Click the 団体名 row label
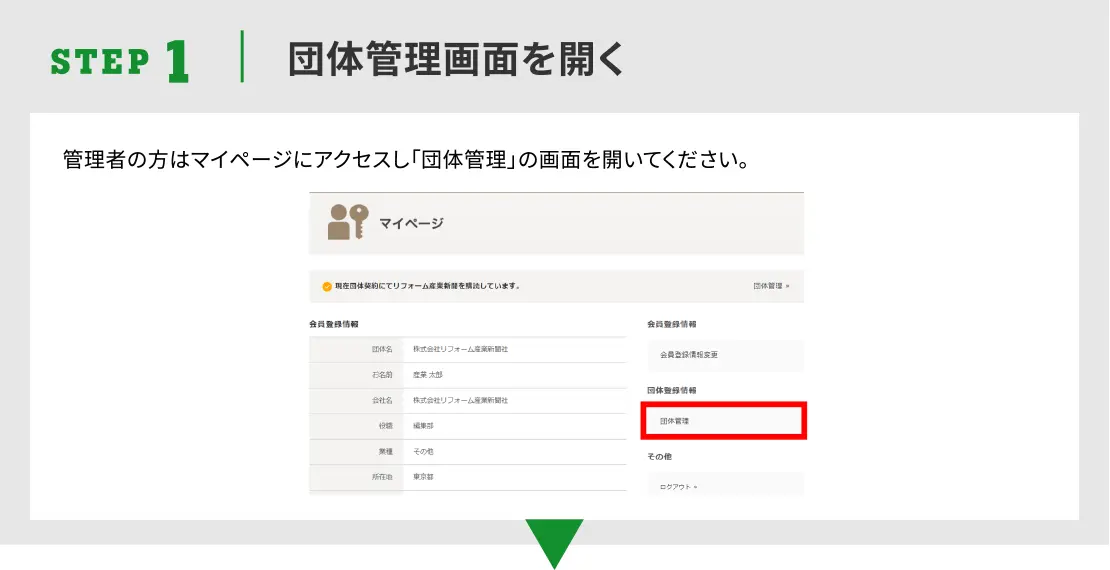 pyautogui.click(x=382, y=350)
